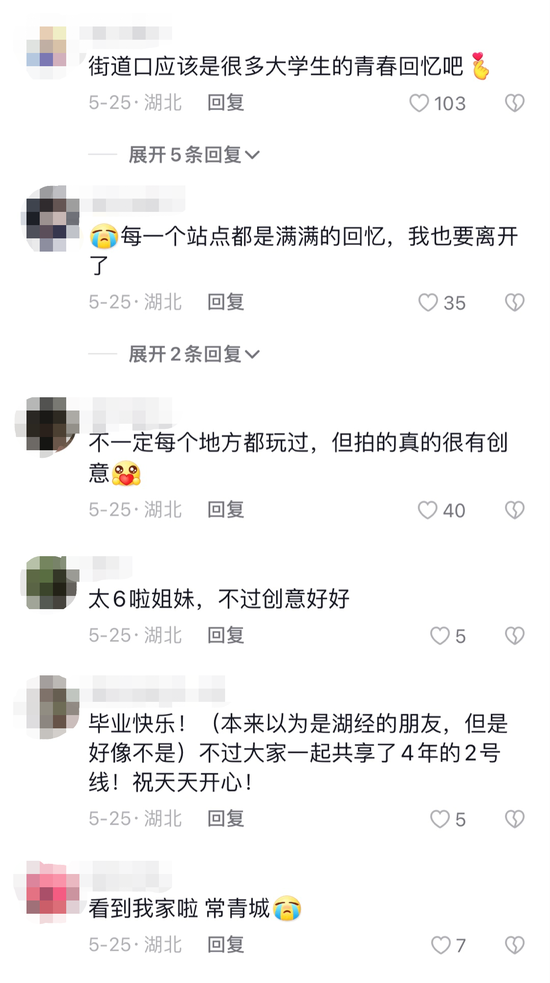Like the 很有创意 comment with 40 likes

(428, 510)
